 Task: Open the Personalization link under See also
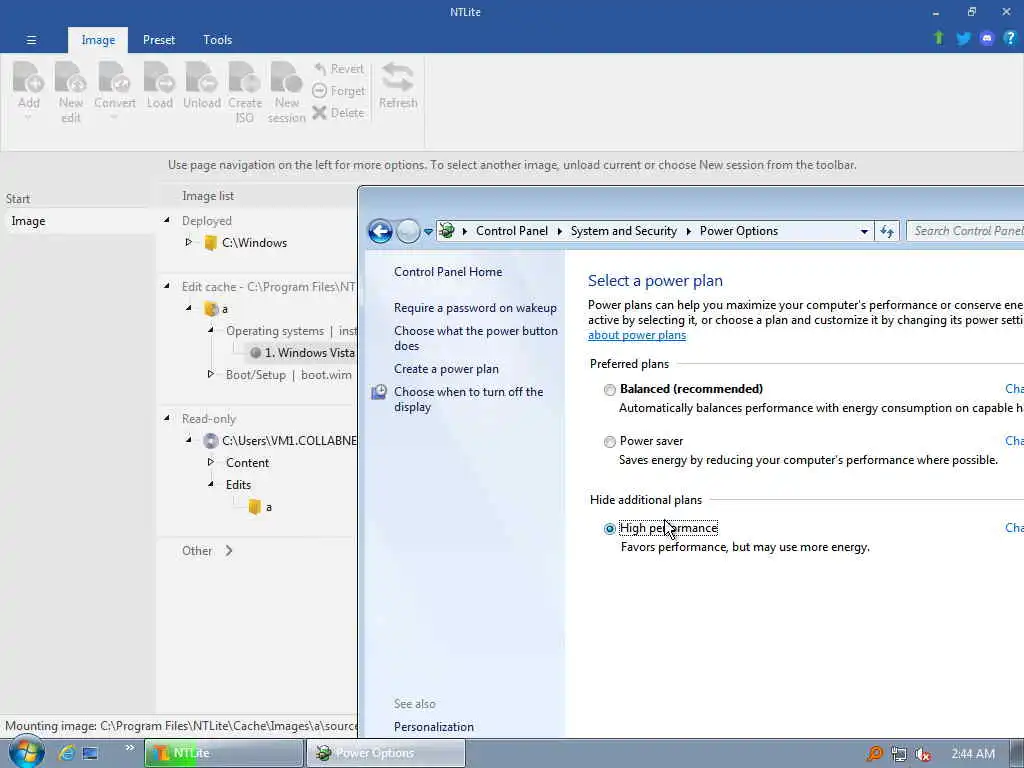434,727
